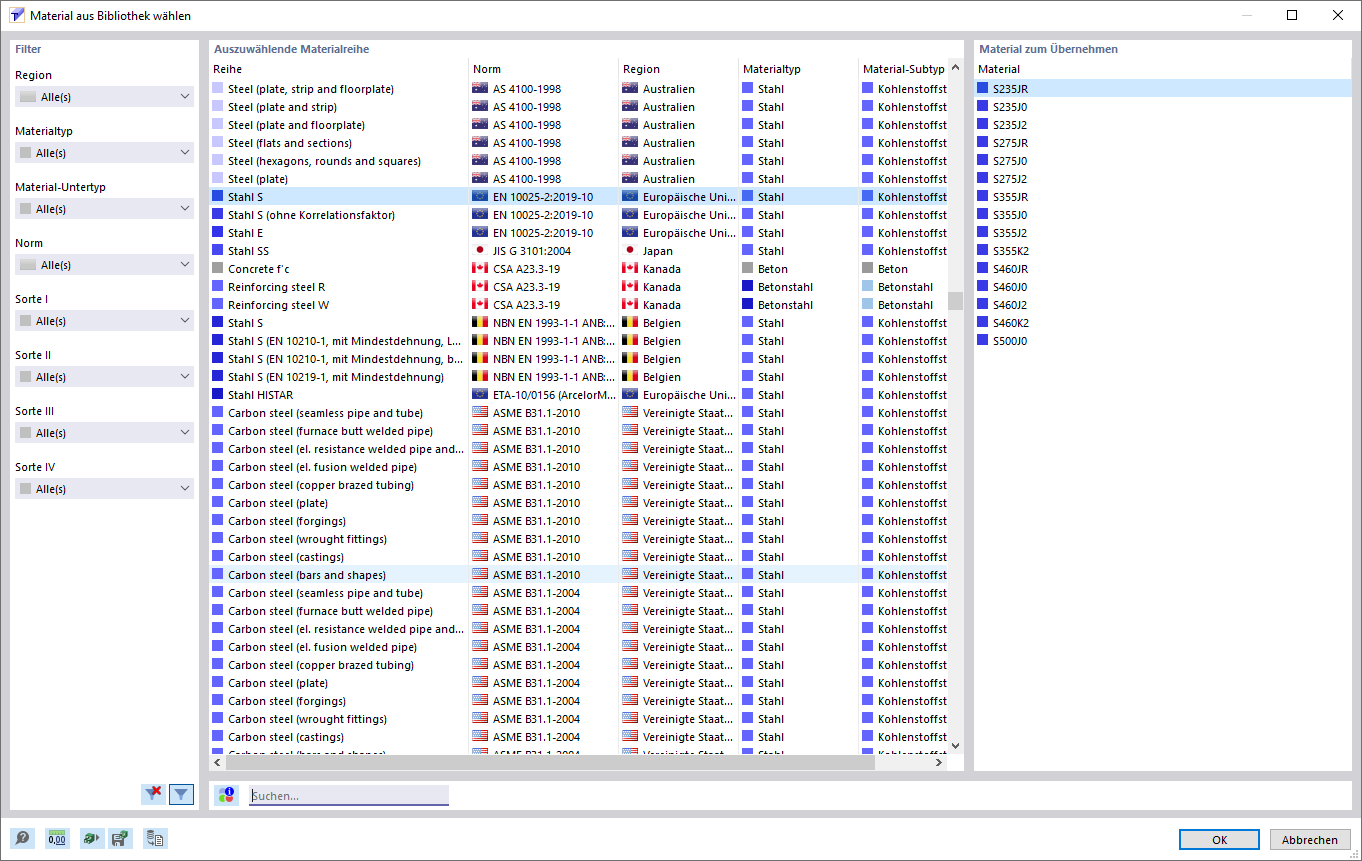Expand the Sorte IV dropdown
Viewport: 1362px width, 861px height.
coord(104,489)
